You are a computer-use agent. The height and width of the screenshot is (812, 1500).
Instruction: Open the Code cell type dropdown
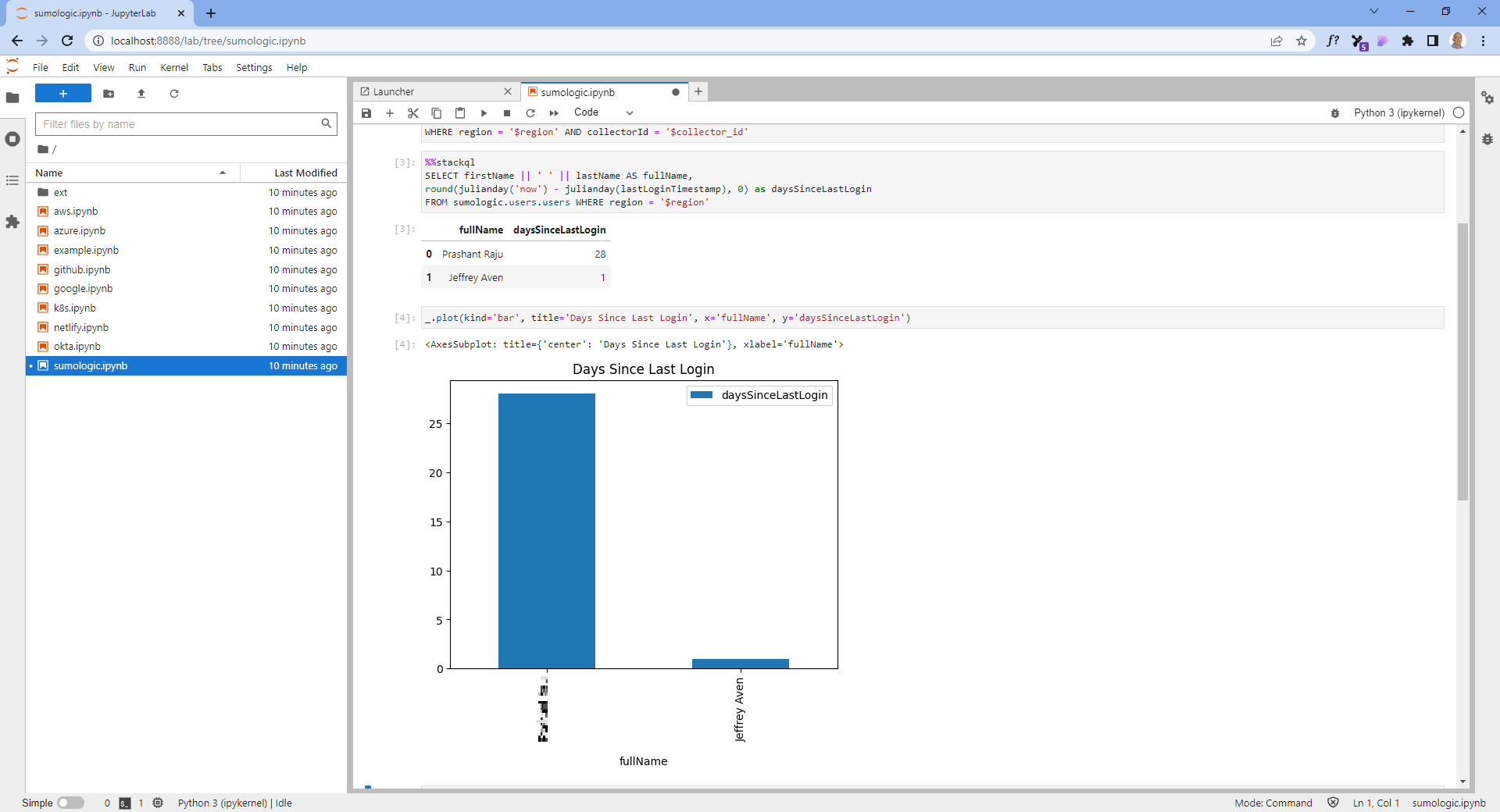602,112
